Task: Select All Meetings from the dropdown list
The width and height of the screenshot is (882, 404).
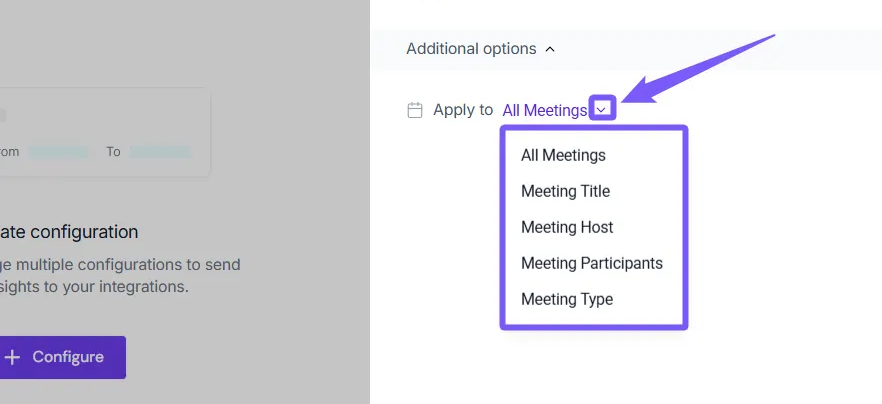Action: 563,155
